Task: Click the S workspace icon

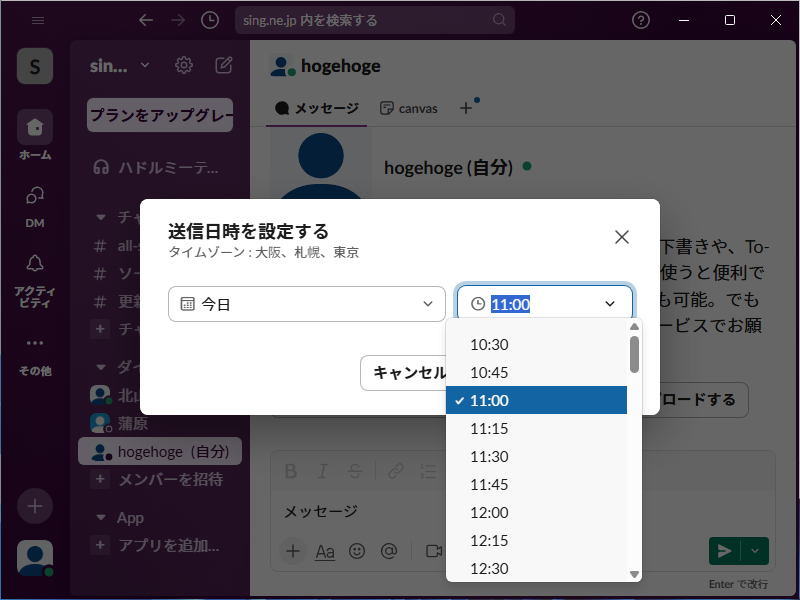Action: [x=35, y=66]
